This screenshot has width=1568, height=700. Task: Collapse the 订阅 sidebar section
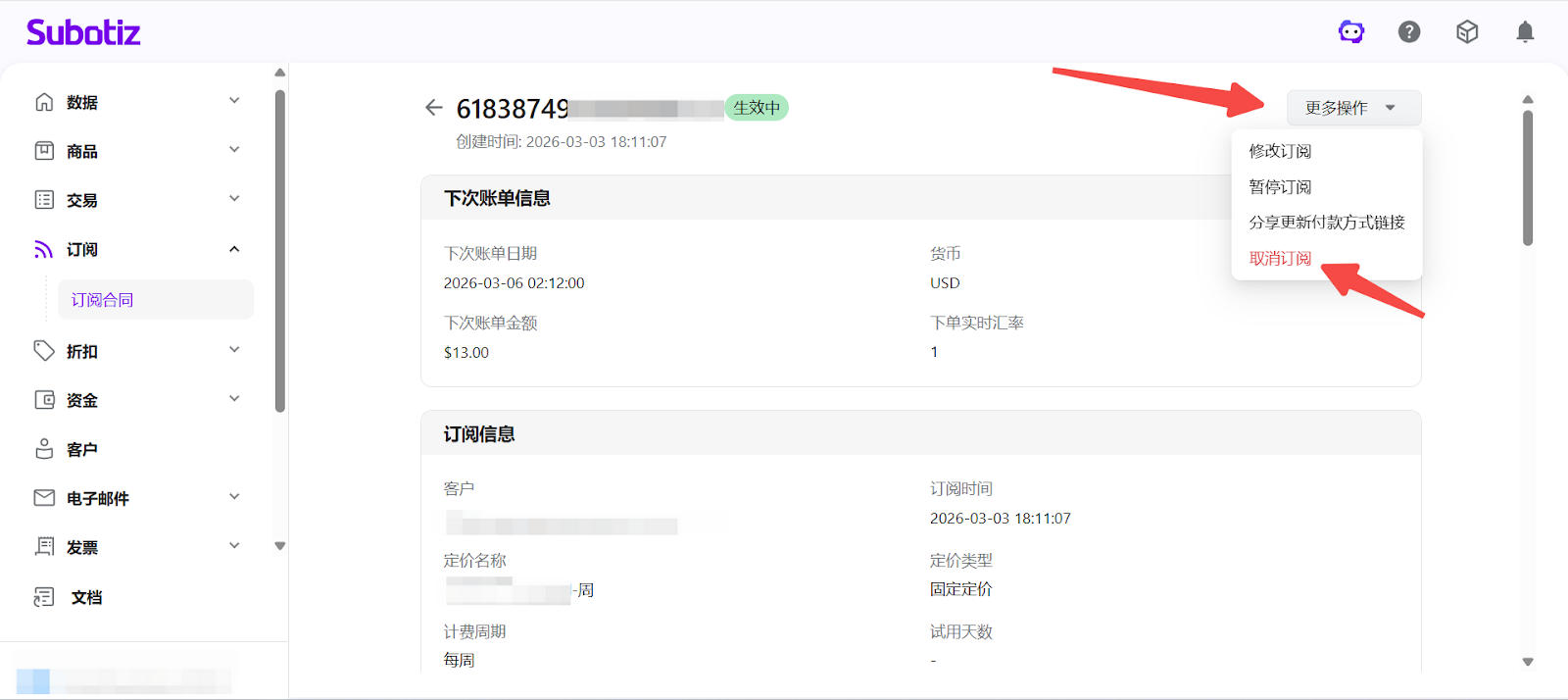point(234,249)
